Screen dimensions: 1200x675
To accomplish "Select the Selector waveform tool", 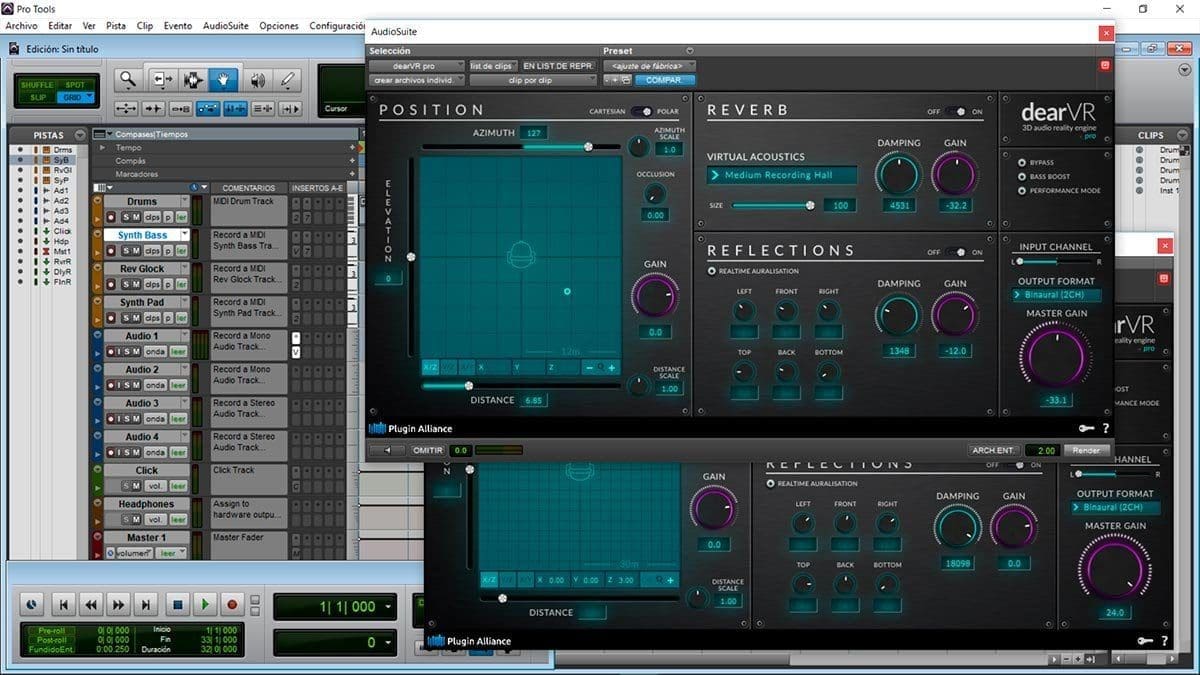I will 191,80.
